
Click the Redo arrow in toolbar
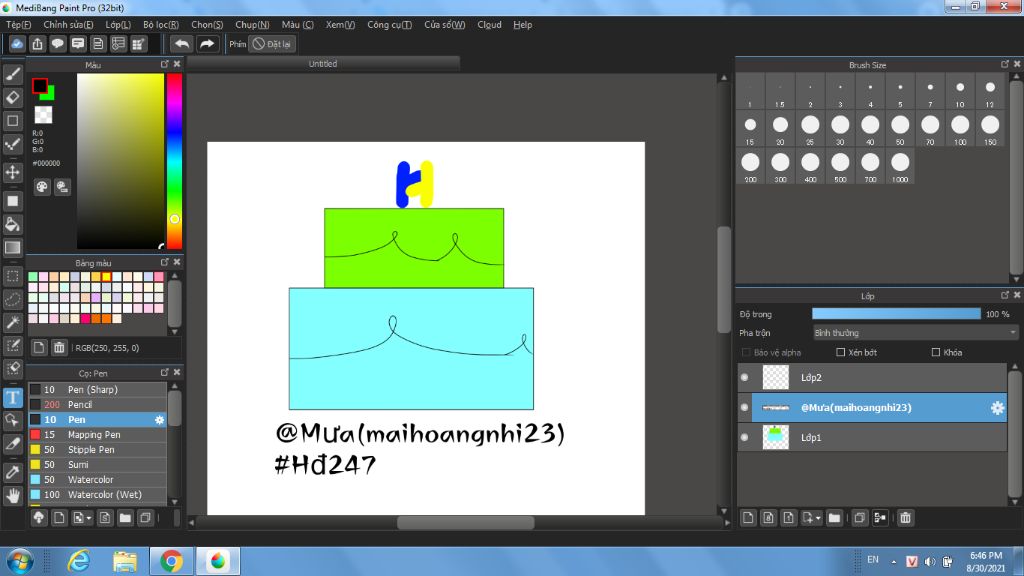click(x=207, y=44)
